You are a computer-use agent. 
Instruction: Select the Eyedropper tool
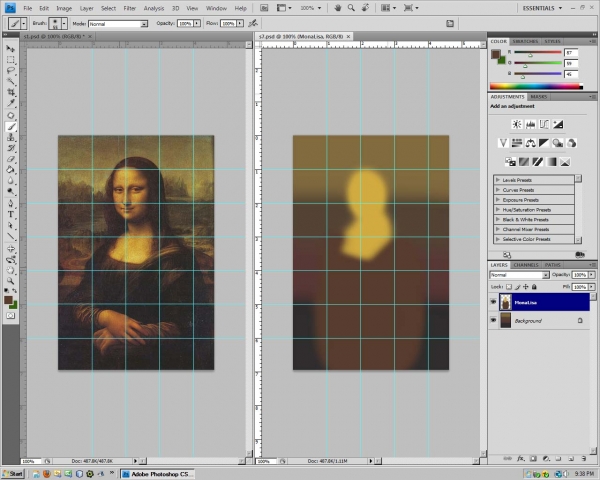[x=10, y=103]
